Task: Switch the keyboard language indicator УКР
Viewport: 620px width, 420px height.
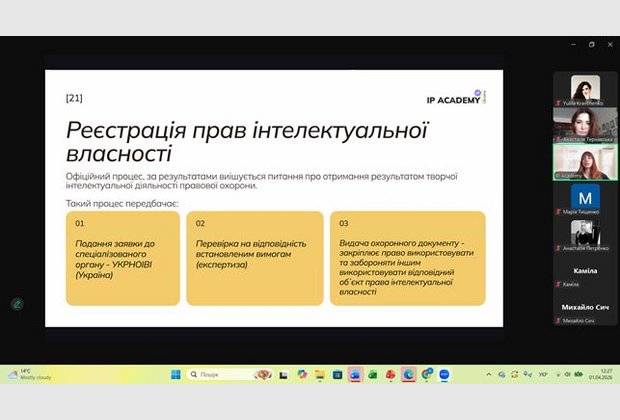Action: coord(543,374)
